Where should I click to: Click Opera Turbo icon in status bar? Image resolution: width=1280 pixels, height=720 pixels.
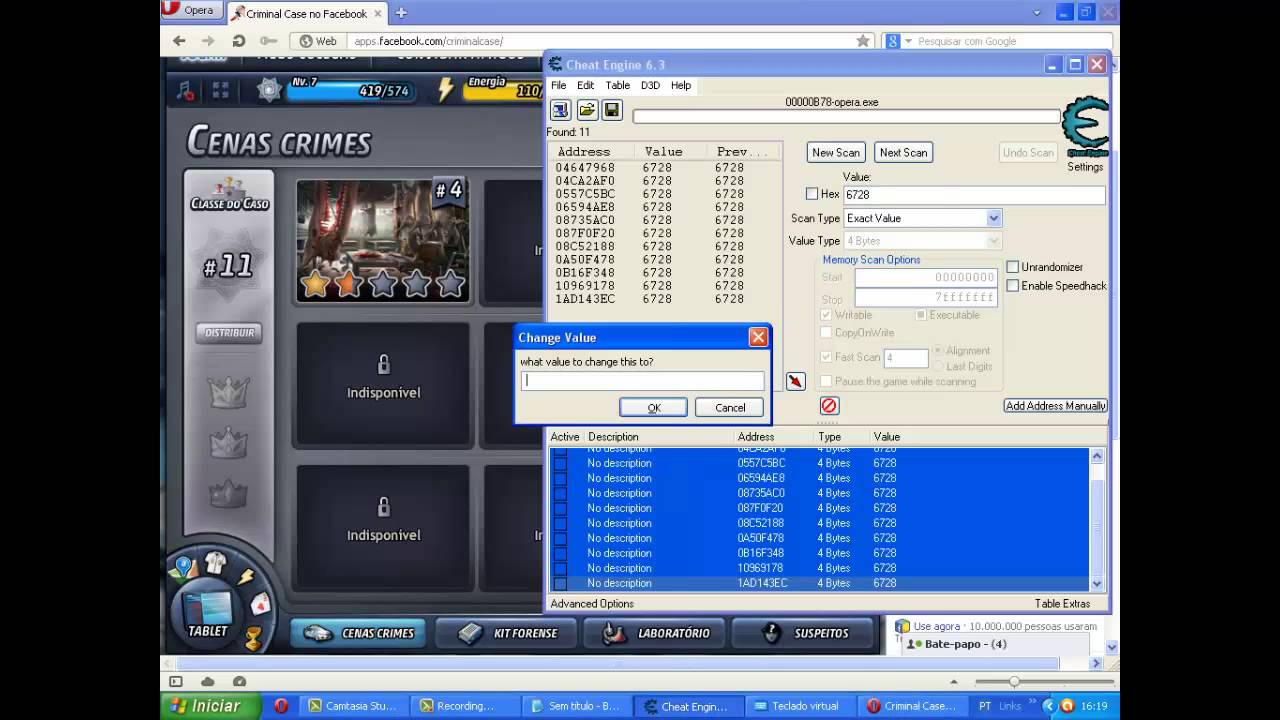click(238, 682)
